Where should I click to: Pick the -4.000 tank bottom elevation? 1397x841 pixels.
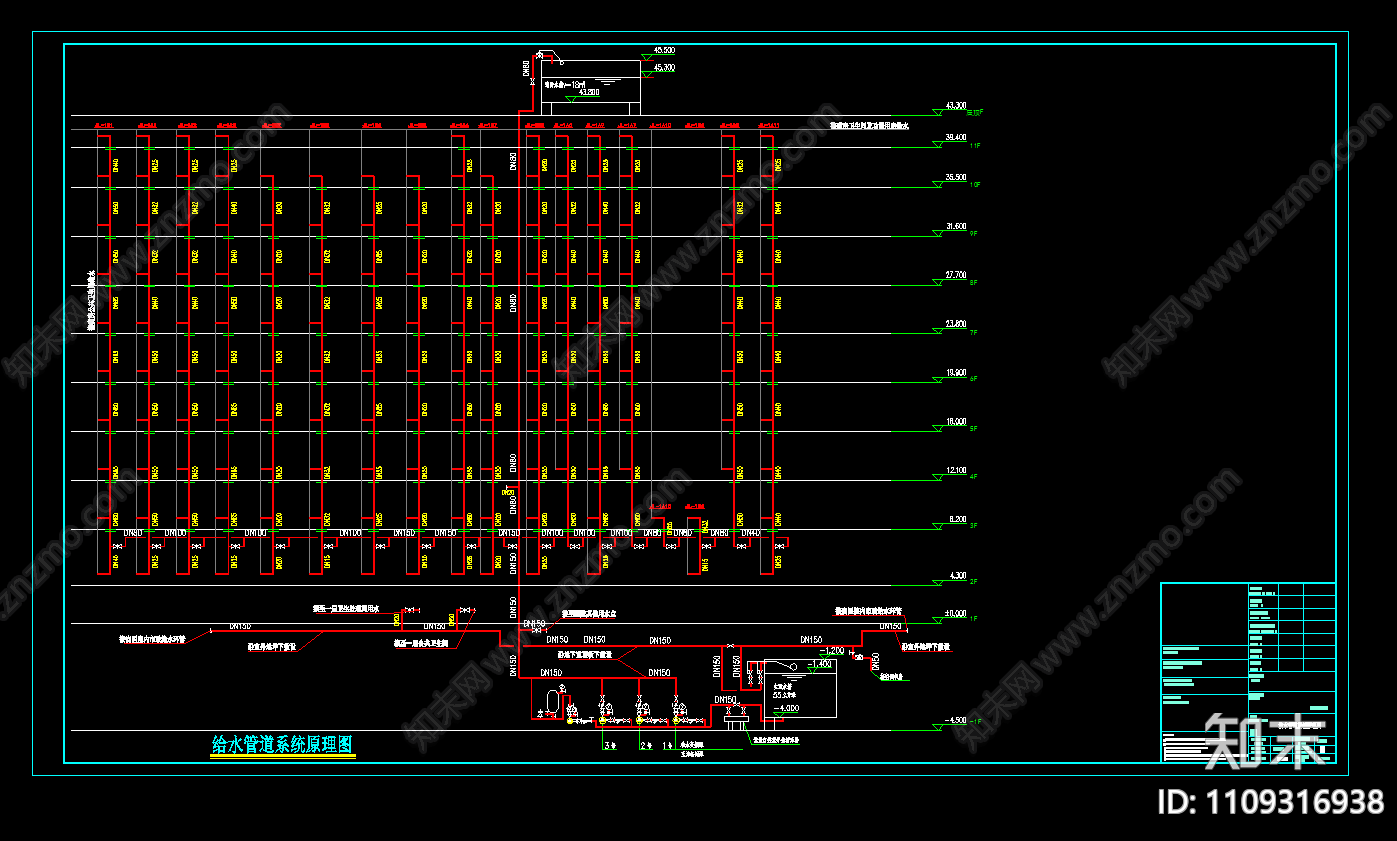[x=788, y=709]
